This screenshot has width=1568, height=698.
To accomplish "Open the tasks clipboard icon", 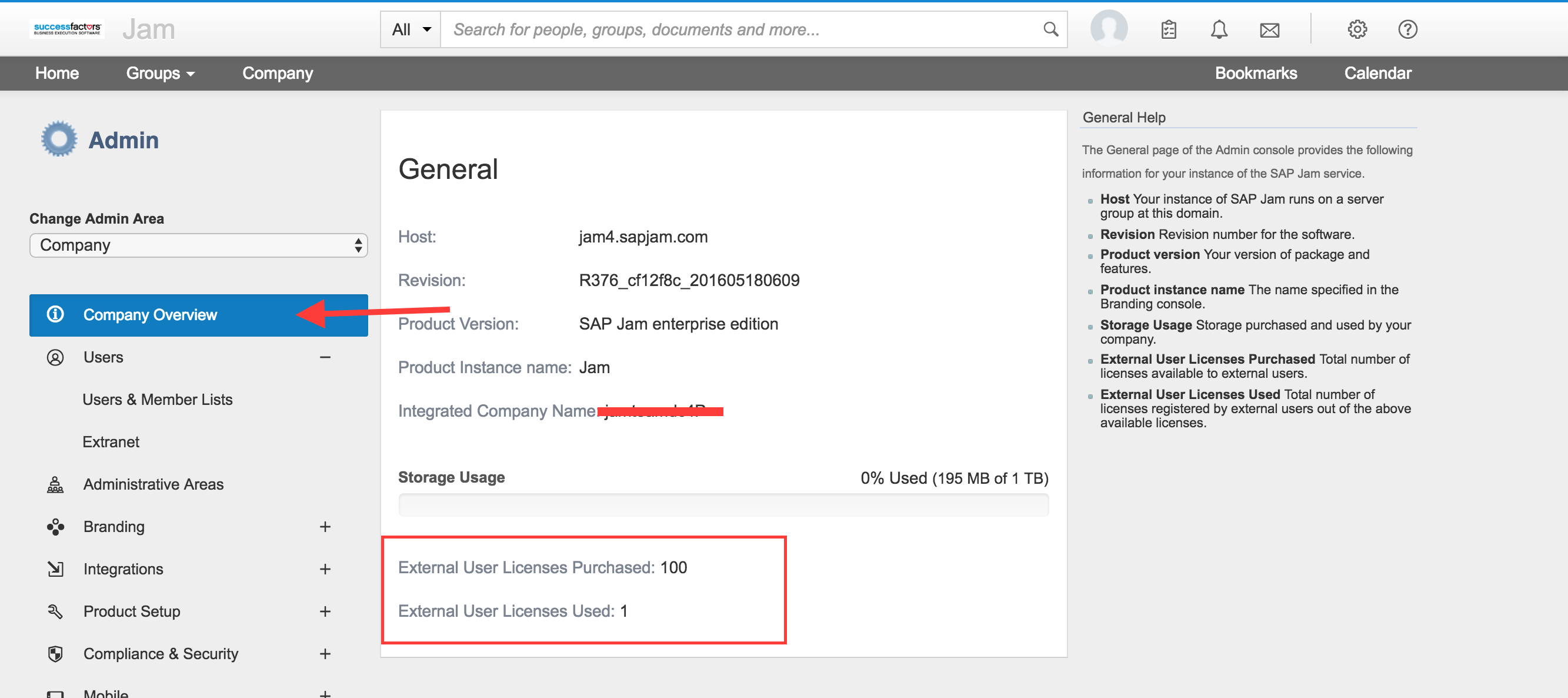I will (1169, 29).
